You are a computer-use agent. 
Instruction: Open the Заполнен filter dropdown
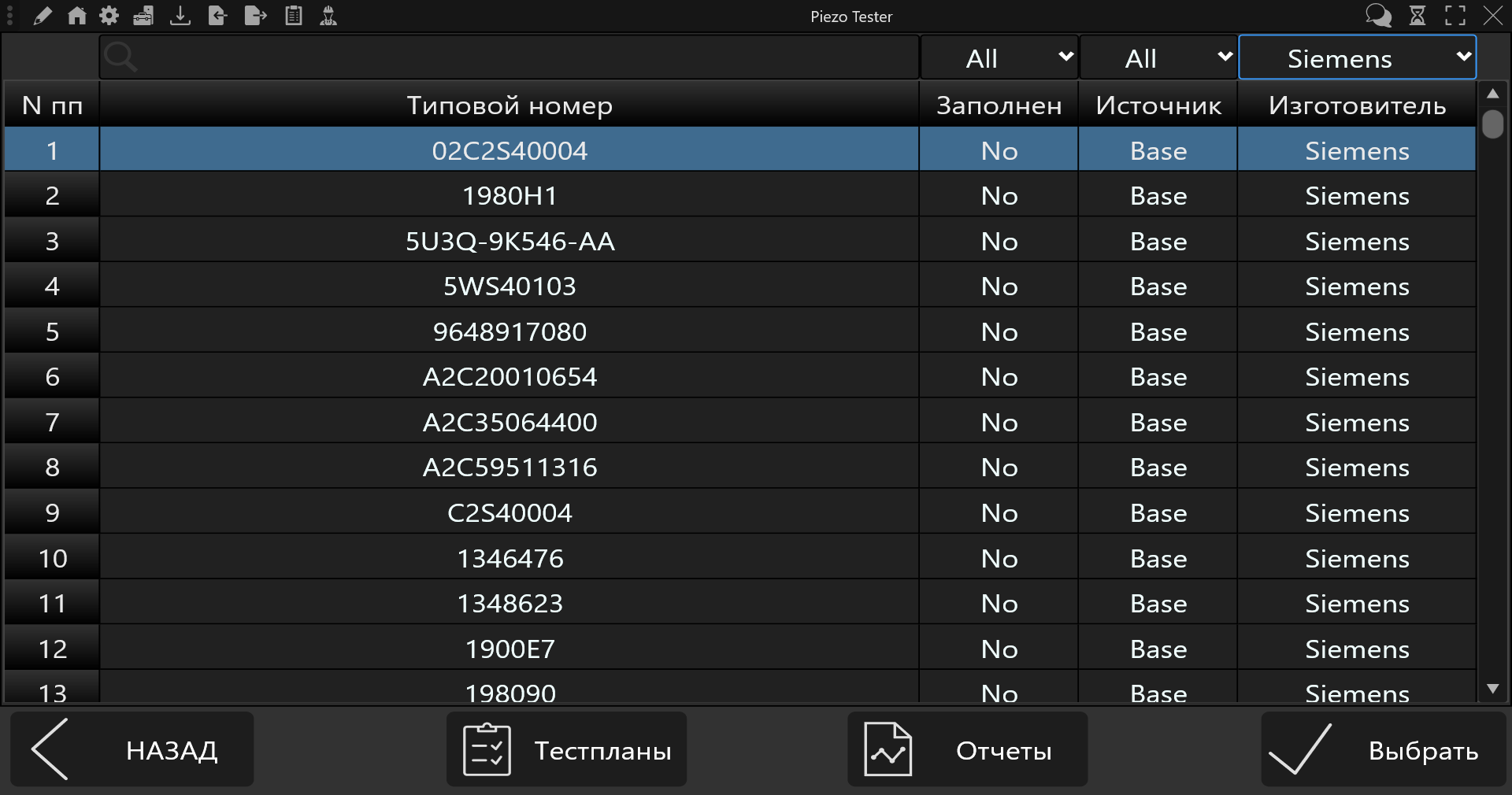click(x=999, y=57)
